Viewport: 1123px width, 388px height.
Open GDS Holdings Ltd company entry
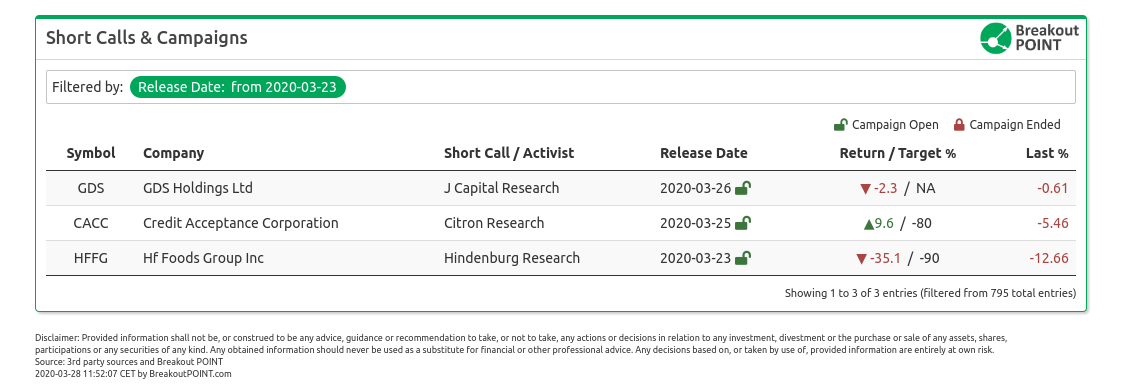coord(198,188)
